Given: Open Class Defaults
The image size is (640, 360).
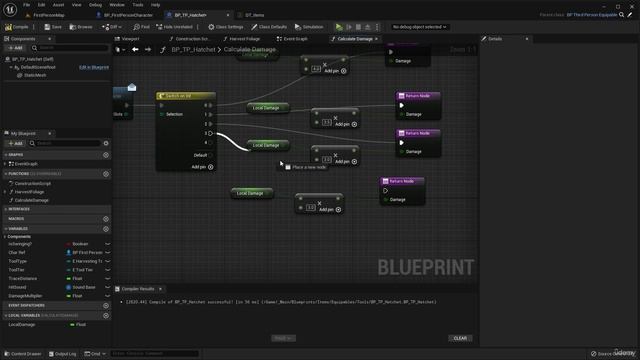Looking at the screenshot, I should [x=269, y=27].
